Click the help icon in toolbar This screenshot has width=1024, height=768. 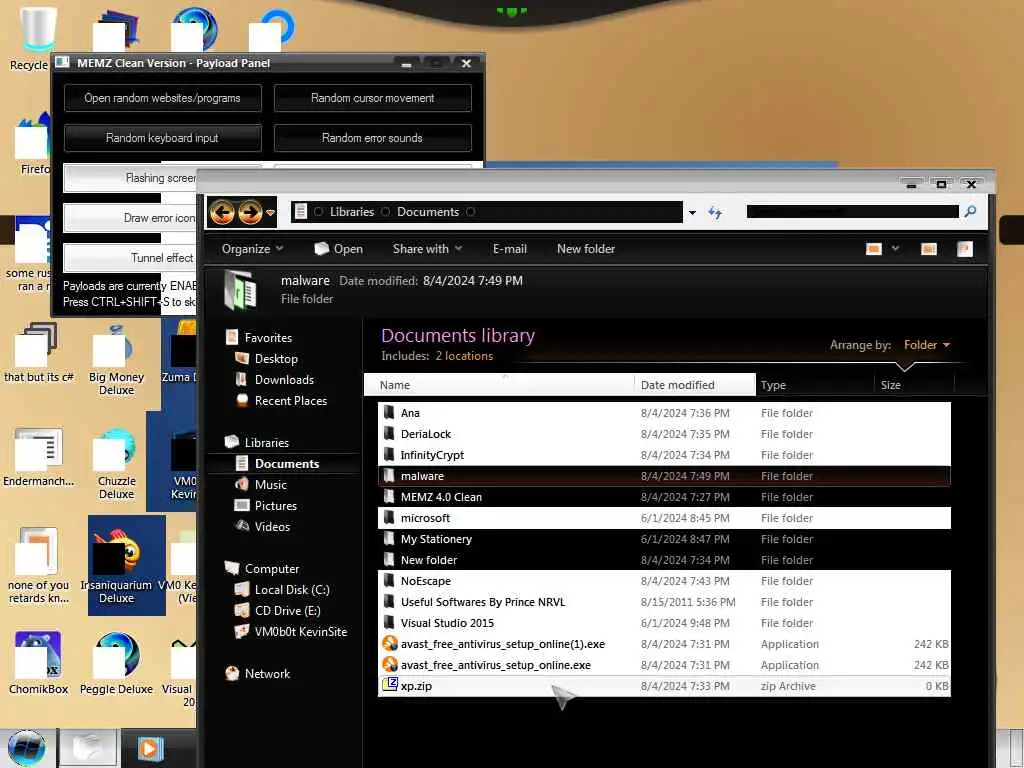(x=965, y=249)
